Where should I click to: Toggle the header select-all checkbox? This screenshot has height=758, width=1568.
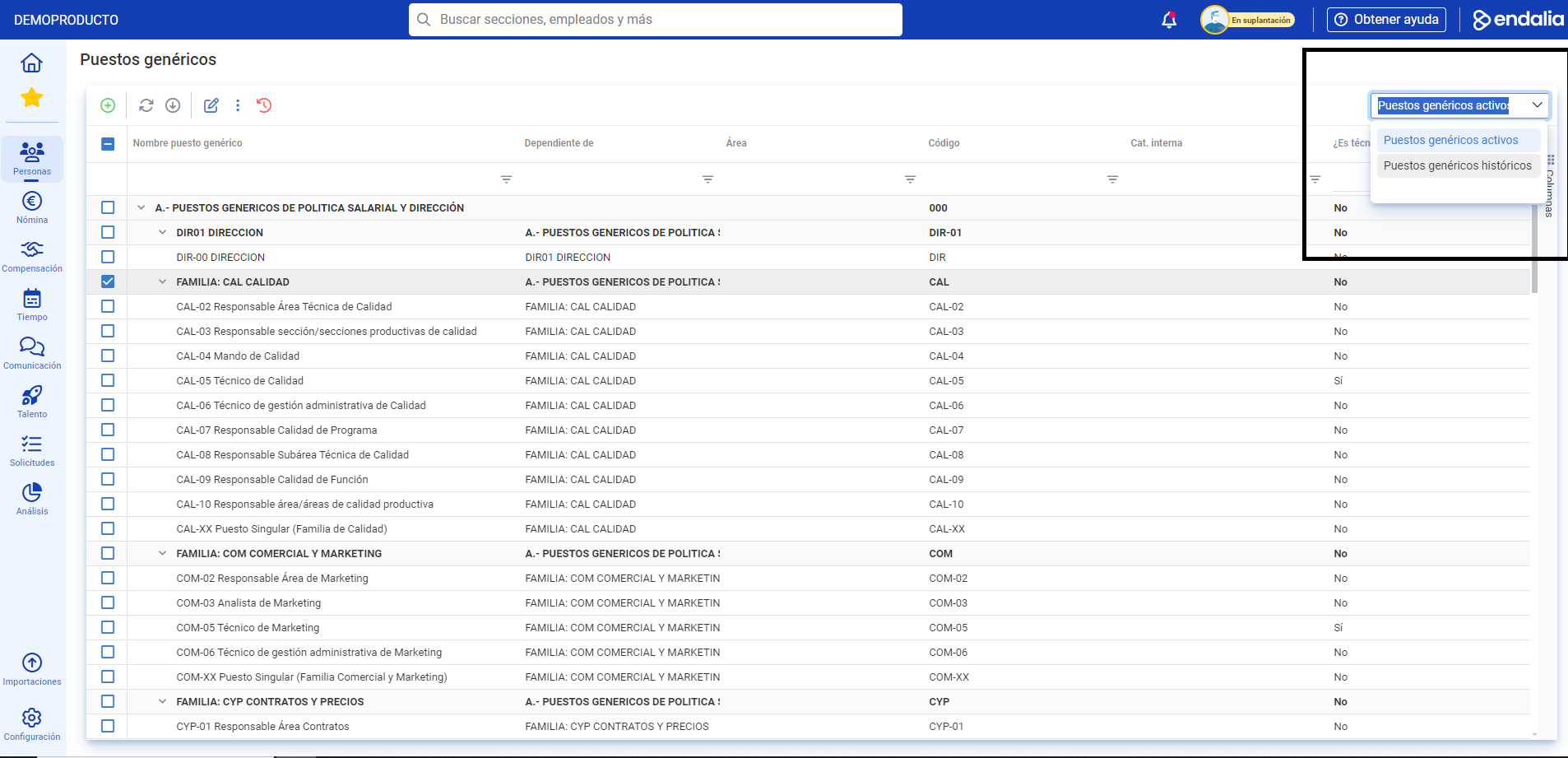point(108,144)
